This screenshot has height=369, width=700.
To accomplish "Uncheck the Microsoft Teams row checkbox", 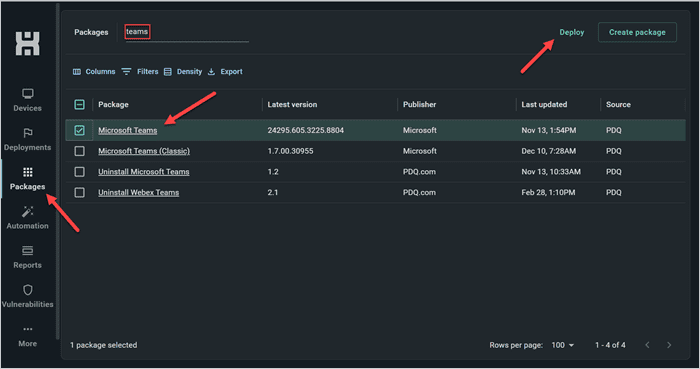I will (79, 130).
